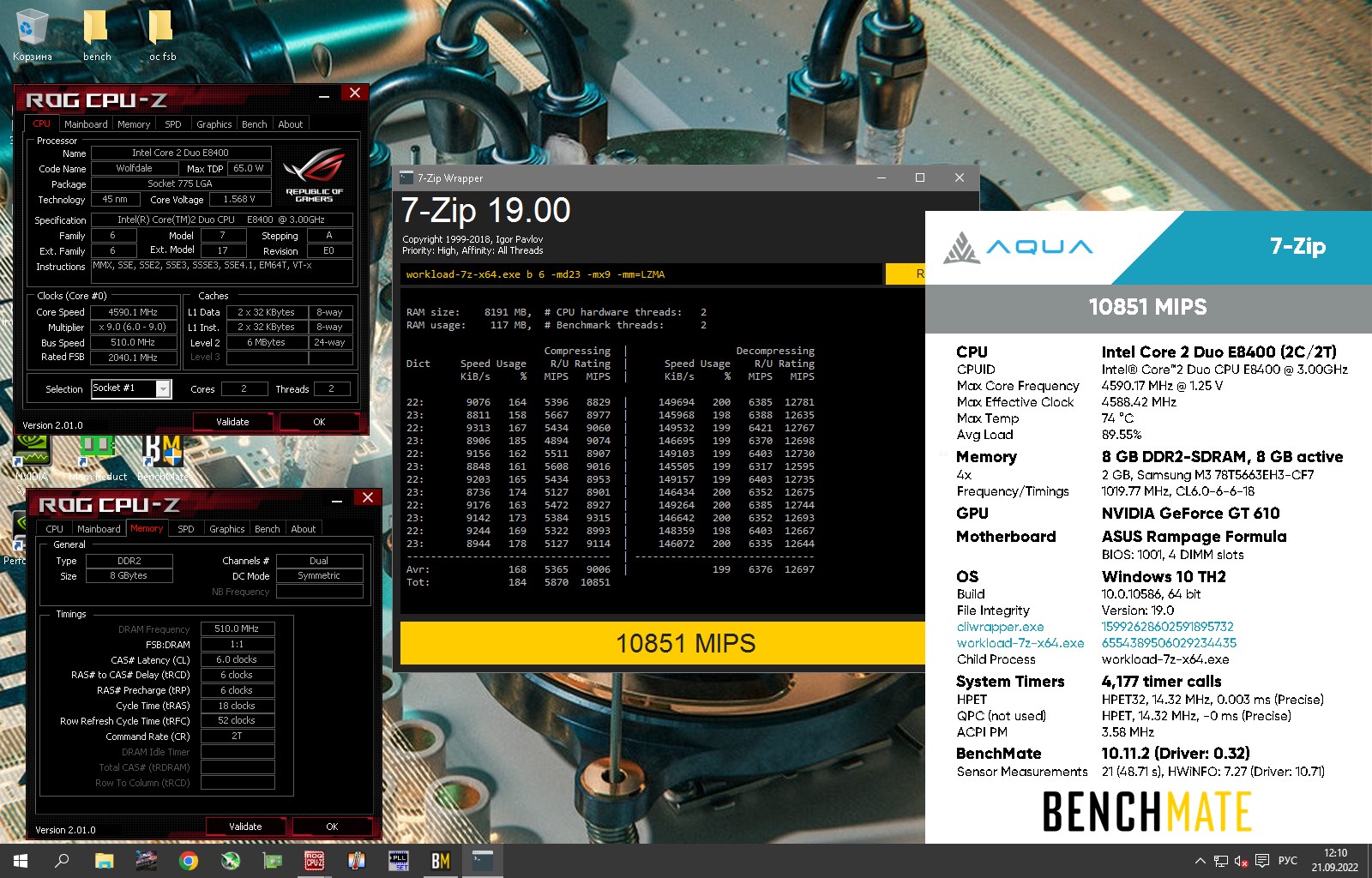Viewport: 1372px width, 878px height.
Task: Click the CPU name Intel Core 2 Duo E8400
Action: 180,153
